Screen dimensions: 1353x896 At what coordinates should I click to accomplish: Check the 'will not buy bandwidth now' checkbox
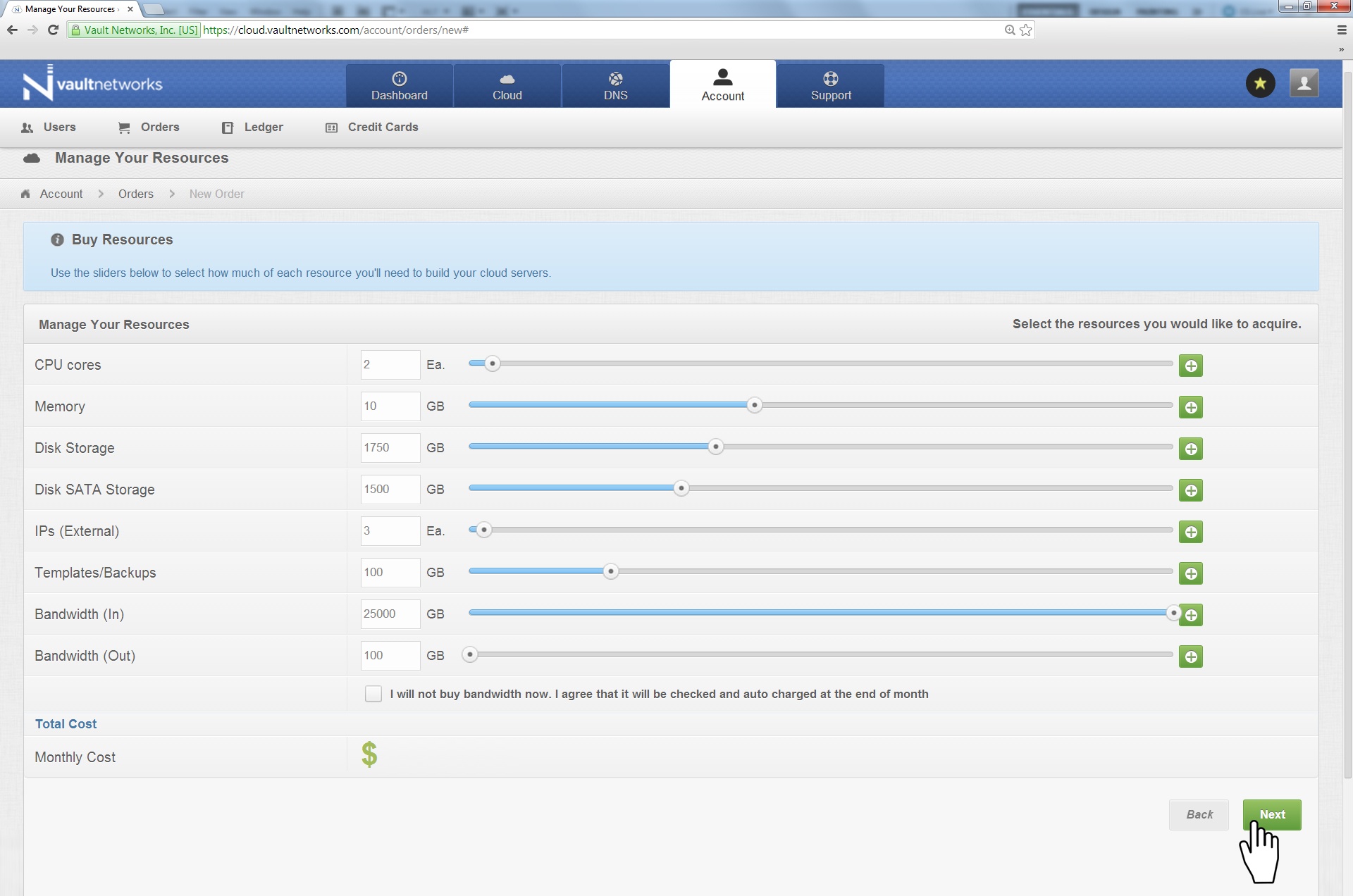pyautogui.click(x=373, y=694)
